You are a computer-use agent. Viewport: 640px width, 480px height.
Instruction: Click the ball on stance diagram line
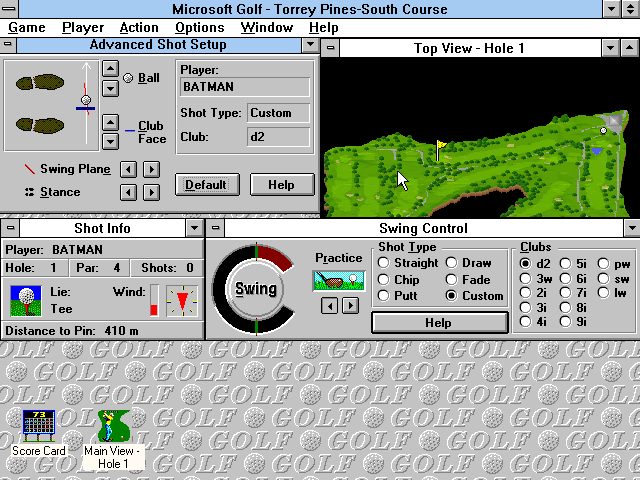tap(86, 100)
